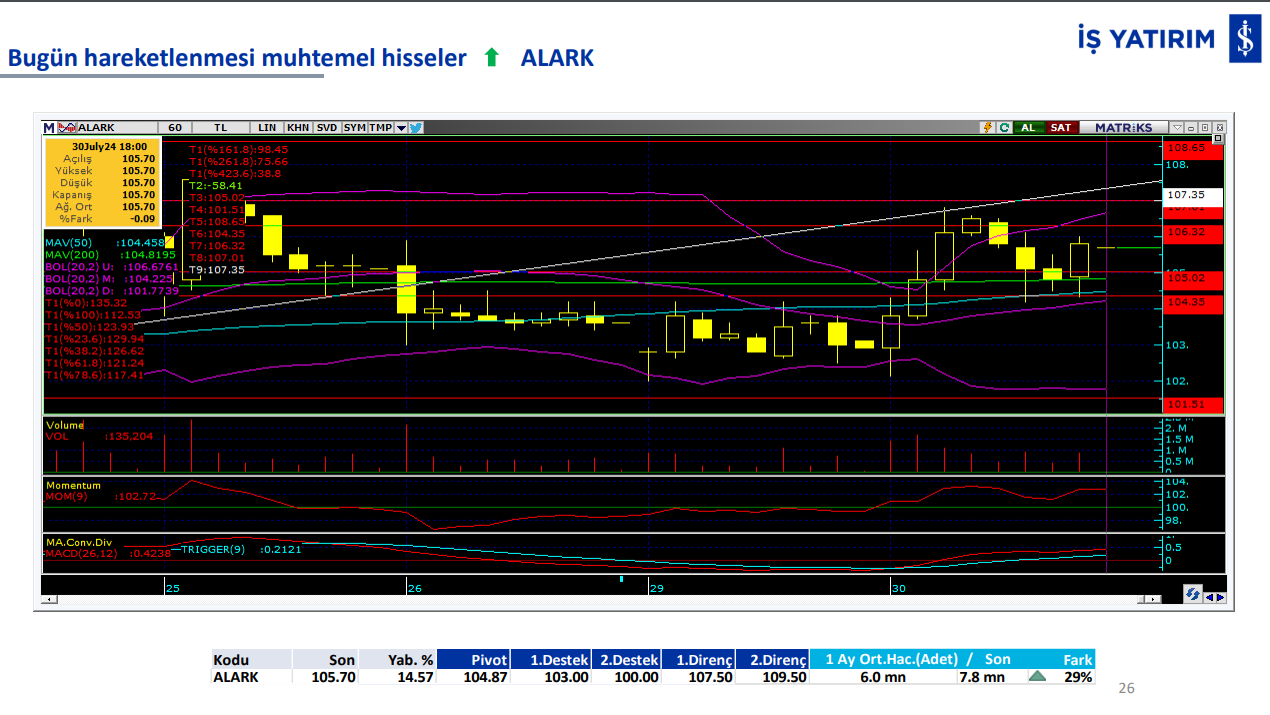Open the chart type icon beside ALARK

point(66,128)
